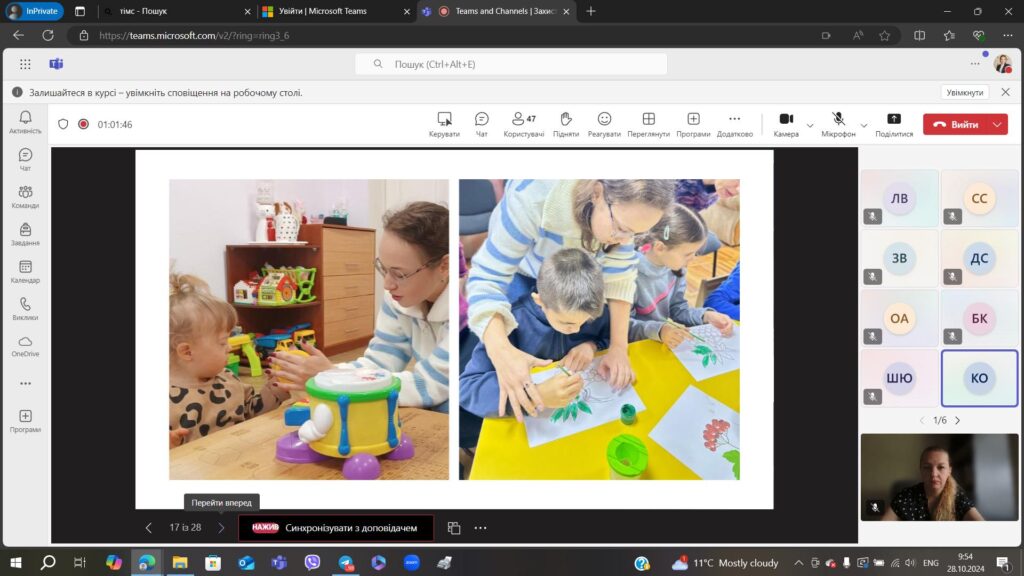Open OneDrive in the Teams sidebar
Image resolution: width=1024 pixels, height=576 pixels.
pos(25,345)
